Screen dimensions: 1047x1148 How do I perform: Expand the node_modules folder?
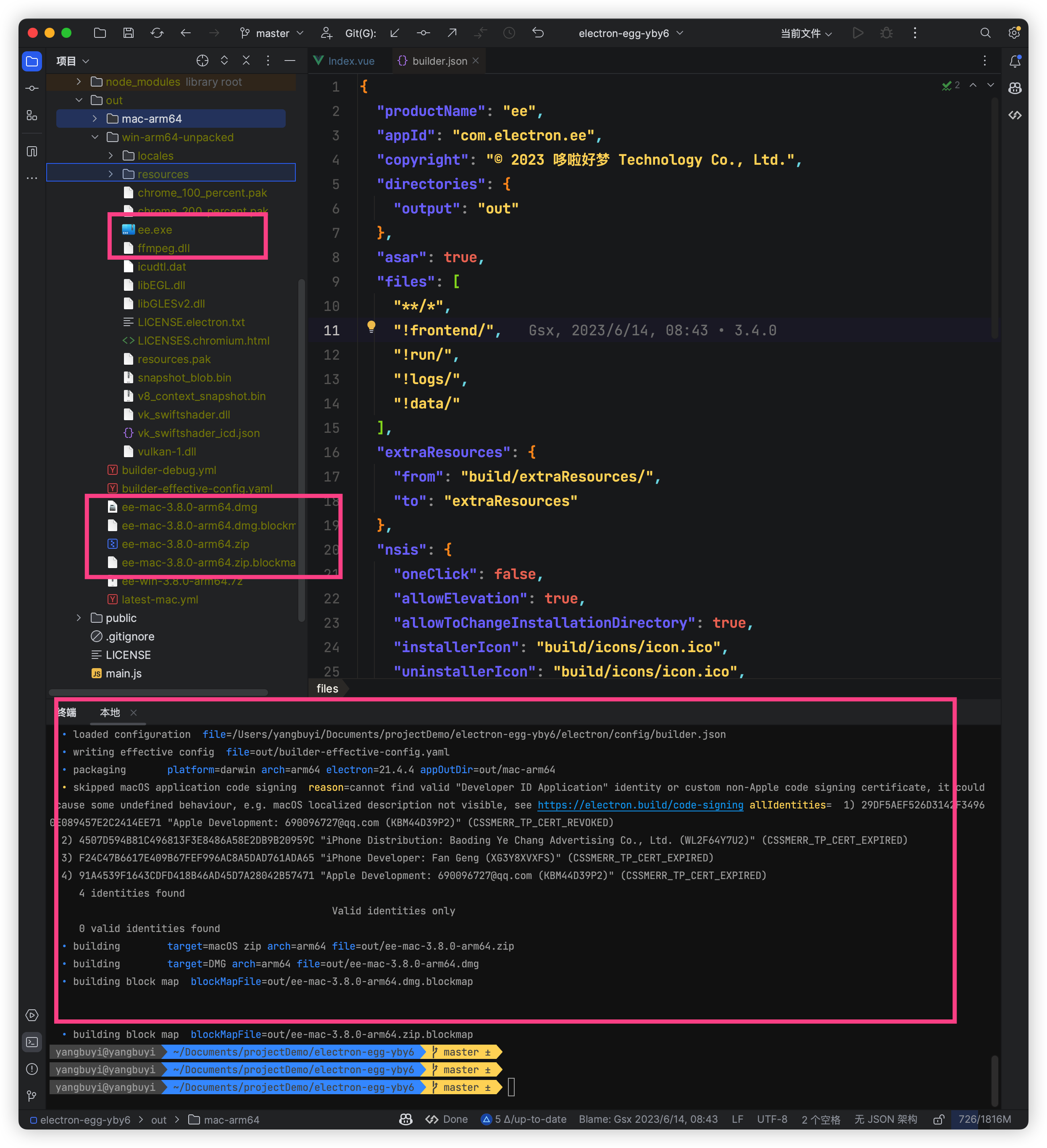[79, 82]
